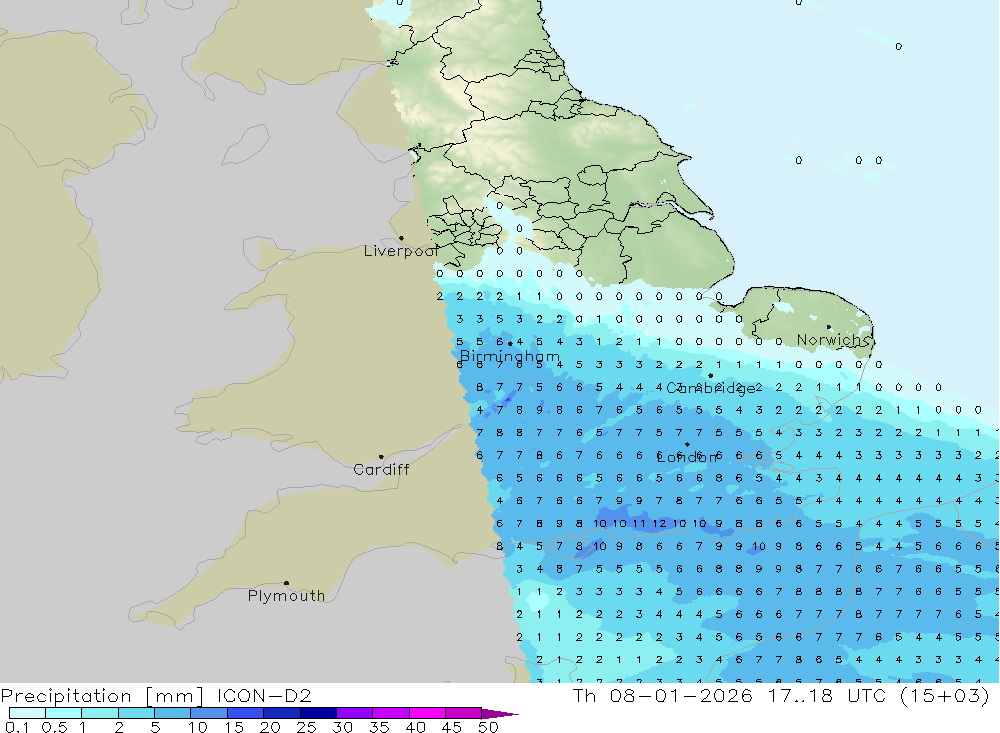Click the Liverpool city label
The width and height of the screenshot is (1000, 733).
tap(401, 251)
